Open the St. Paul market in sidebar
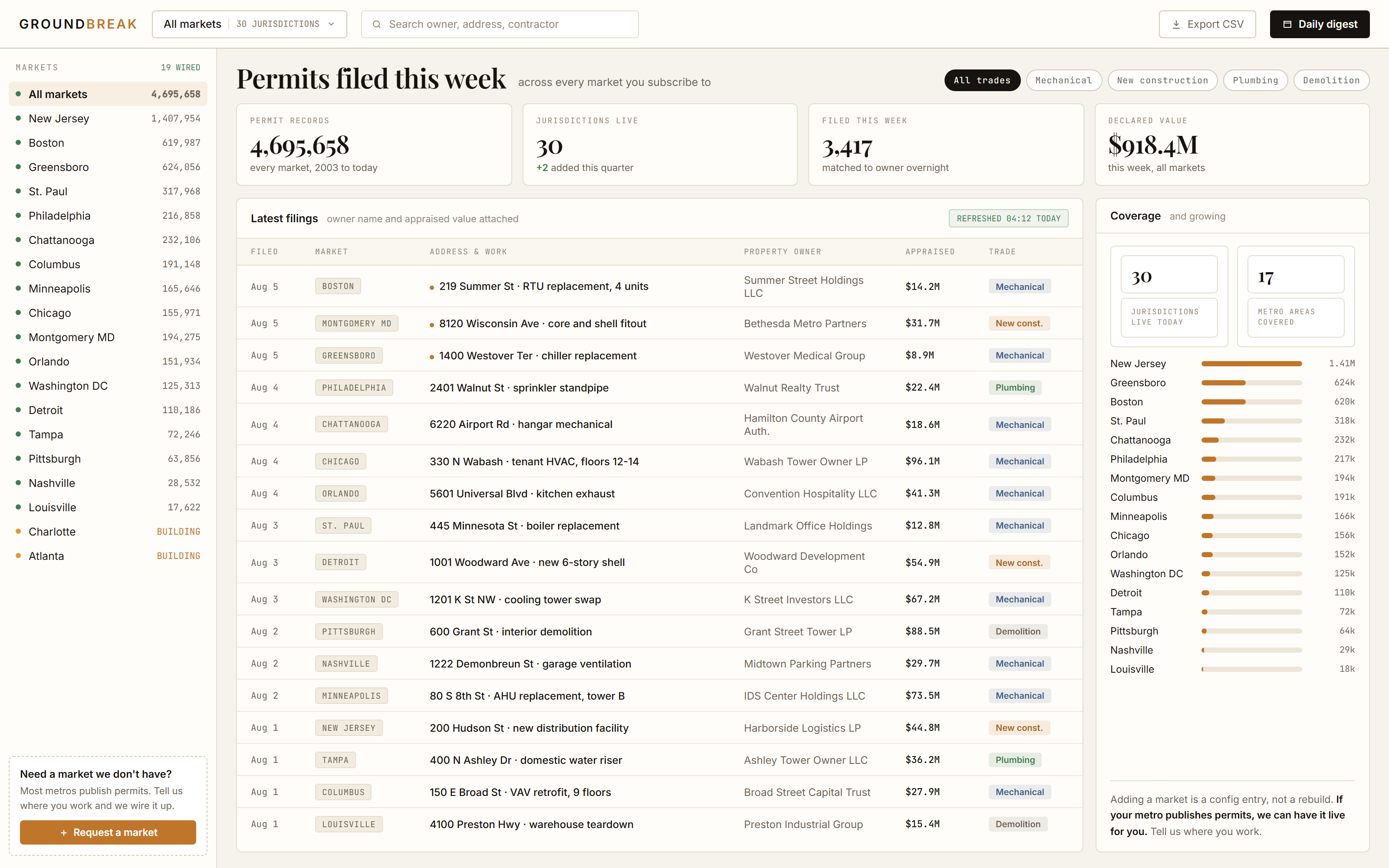The height and width of the screenshot is (868, 1389). 108,191
